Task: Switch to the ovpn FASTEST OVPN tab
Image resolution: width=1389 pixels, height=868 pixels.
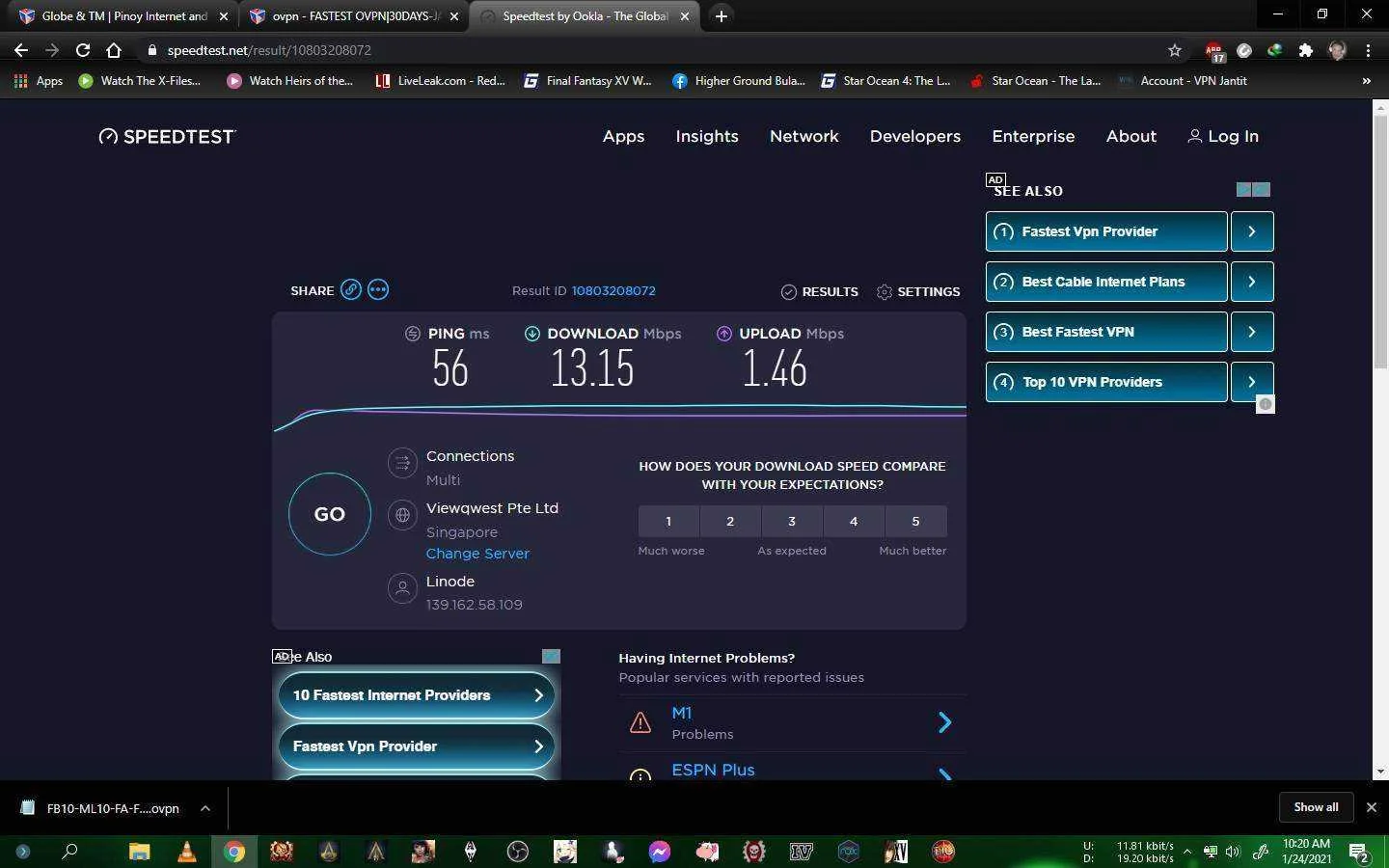Action: 353,16
